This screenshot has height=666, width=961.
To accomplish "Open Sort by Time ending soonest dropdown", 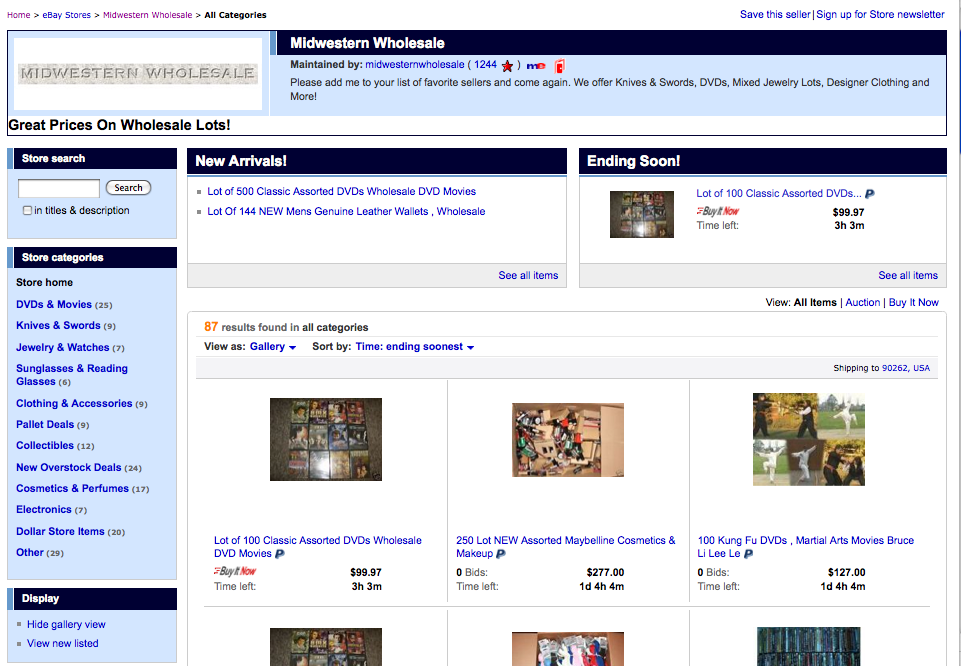I will tap(415, 347).
